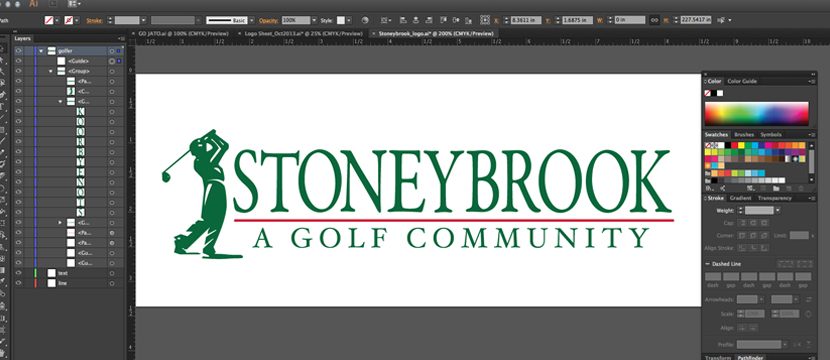Click the H height field 227.5417 in
This screenshot has height=360, width=830.
point(695,20)
